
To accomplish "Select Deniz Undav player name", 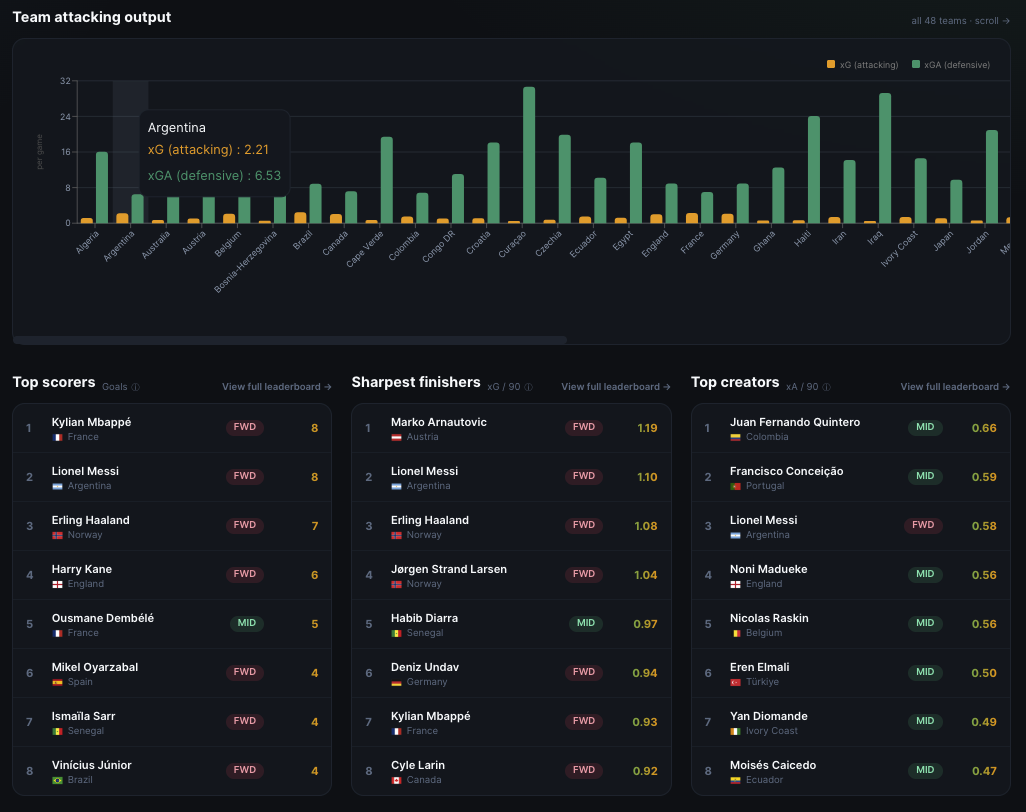I will (425, 667).
